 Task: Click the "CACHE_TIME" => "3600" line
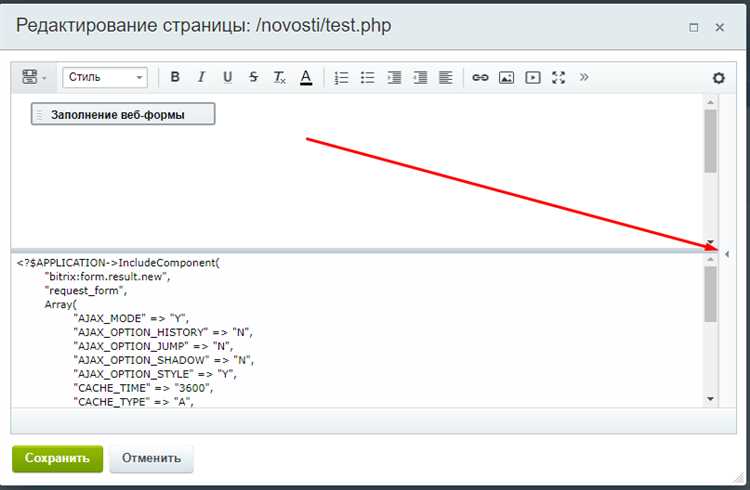(x=143, y=388)
